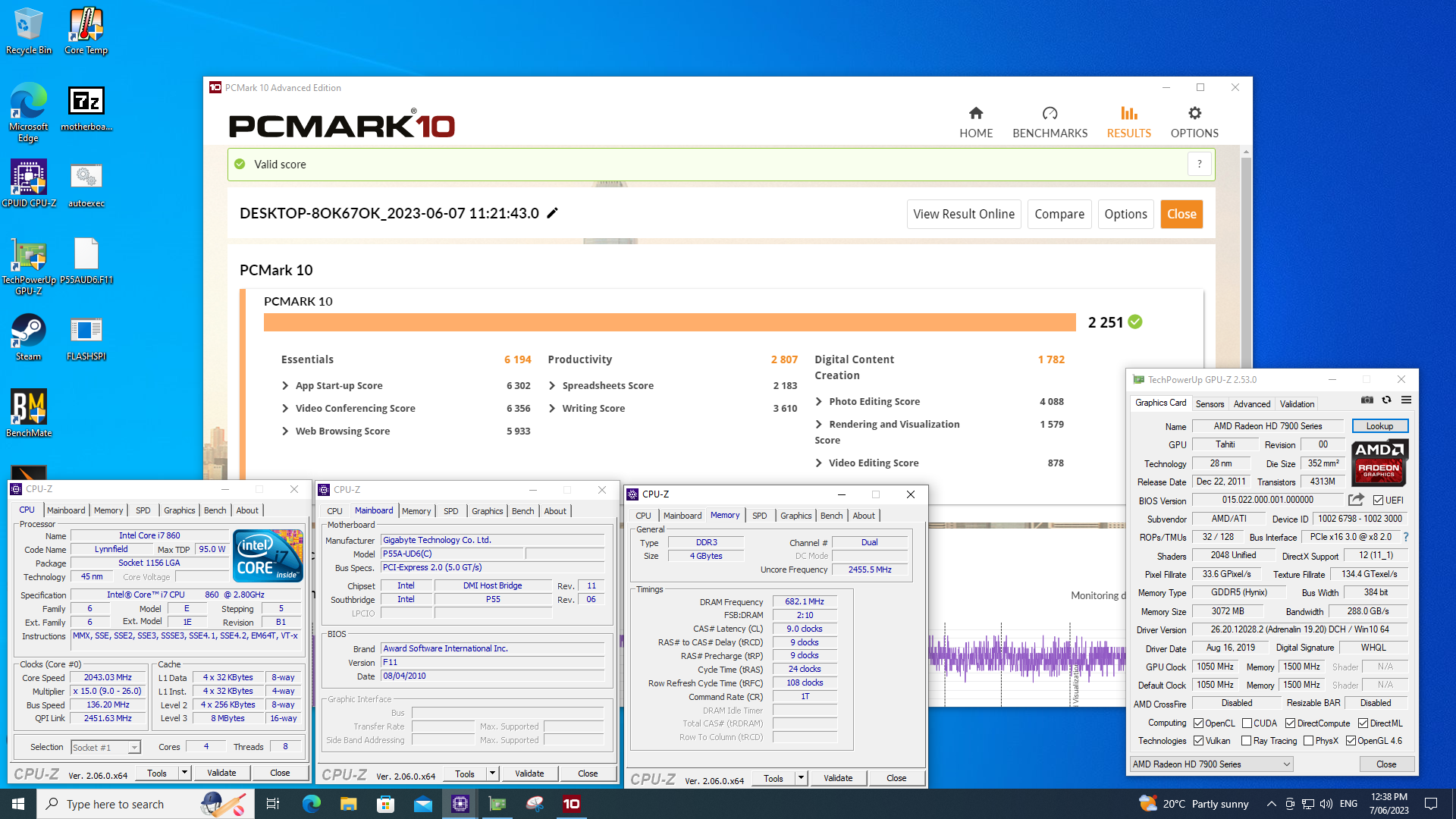The image size is (1456, 819).
Task: Open Microsoft Store from the taskbar
Action: pyautogui.click(x=385, y=804)
